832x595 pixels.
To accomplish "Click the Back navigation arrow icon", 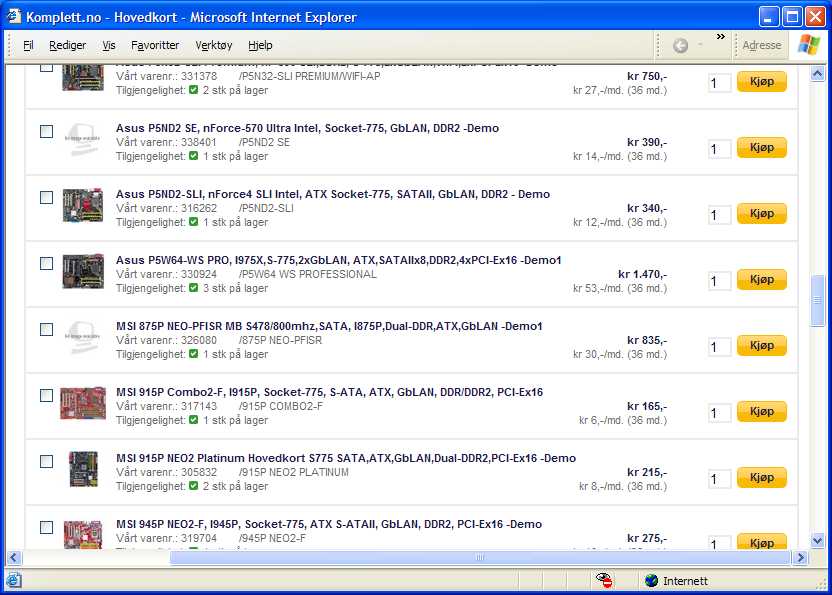I will tap(680, 46).
